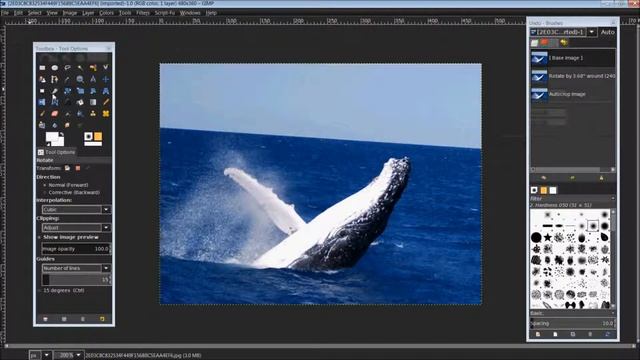Select the Fuzzy Select wand tool
The image size is (640, 360).
pos(80,68)
